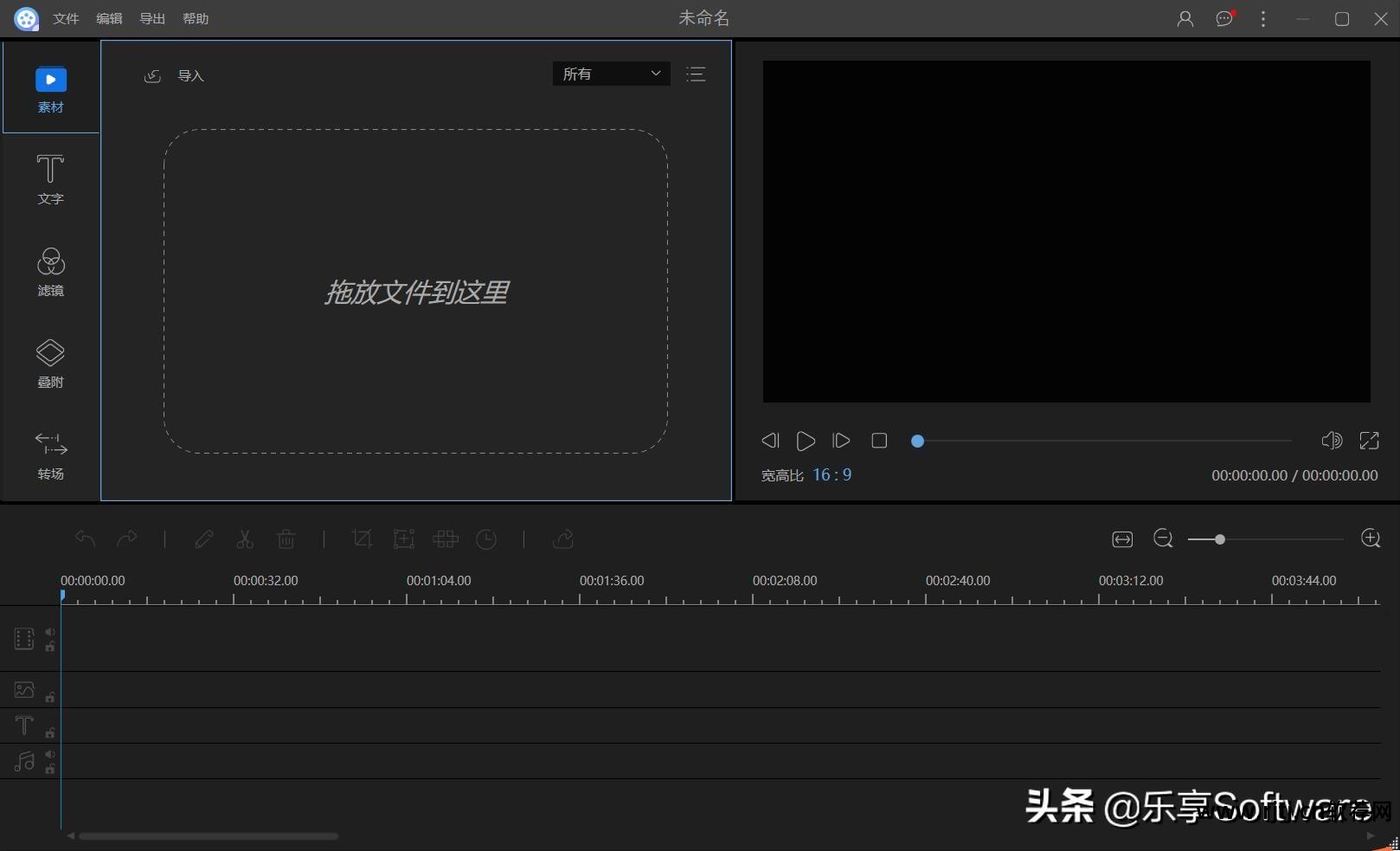Click the timeline zoom-in magnifier

pyautogui.click(x=1371, y=538)
